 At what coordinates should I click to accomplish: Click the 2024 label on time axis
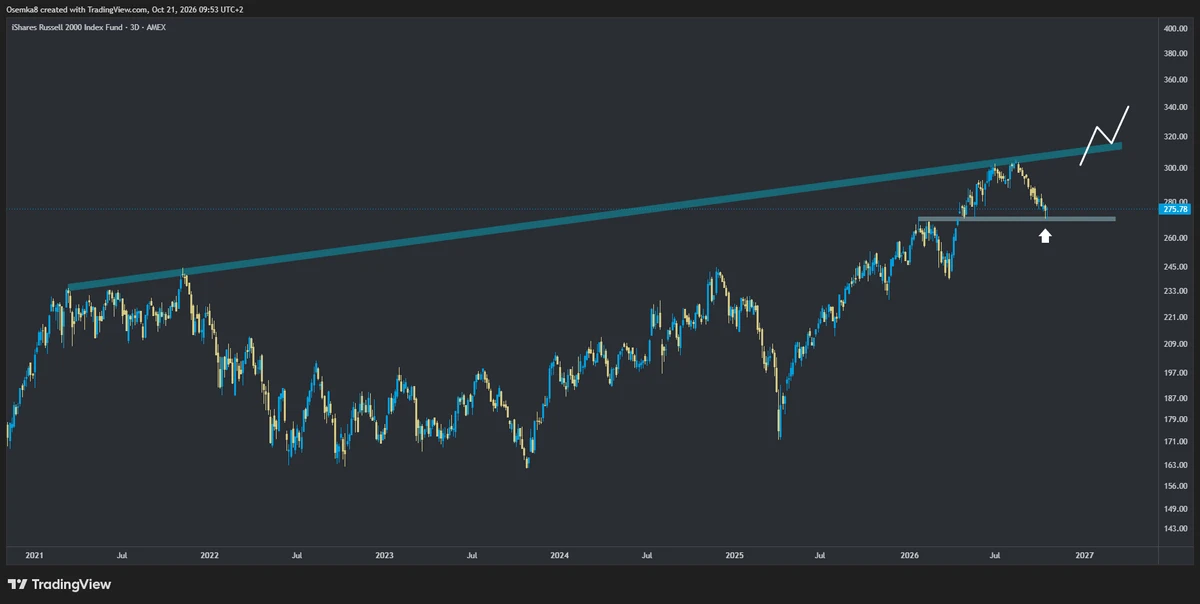tap(559, 554)
